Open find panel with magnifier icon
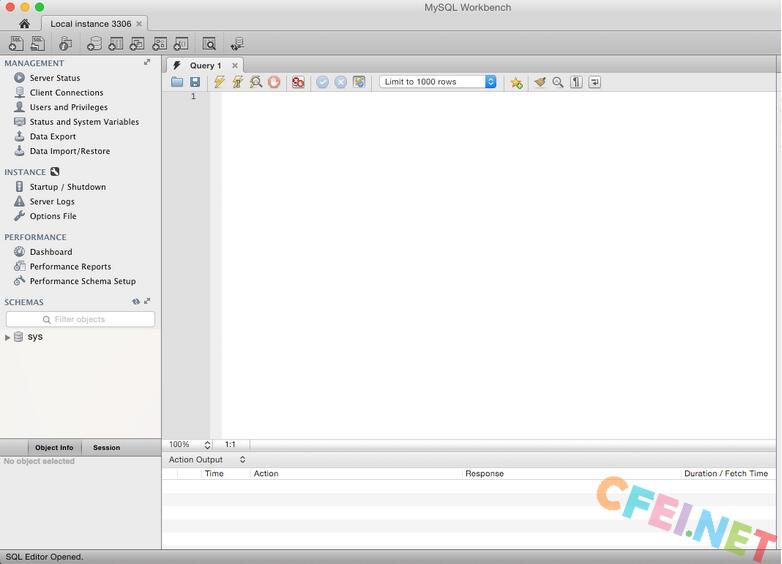Image resolution: width=782 pixels, height=564 pixels. (x=558, y=82)
